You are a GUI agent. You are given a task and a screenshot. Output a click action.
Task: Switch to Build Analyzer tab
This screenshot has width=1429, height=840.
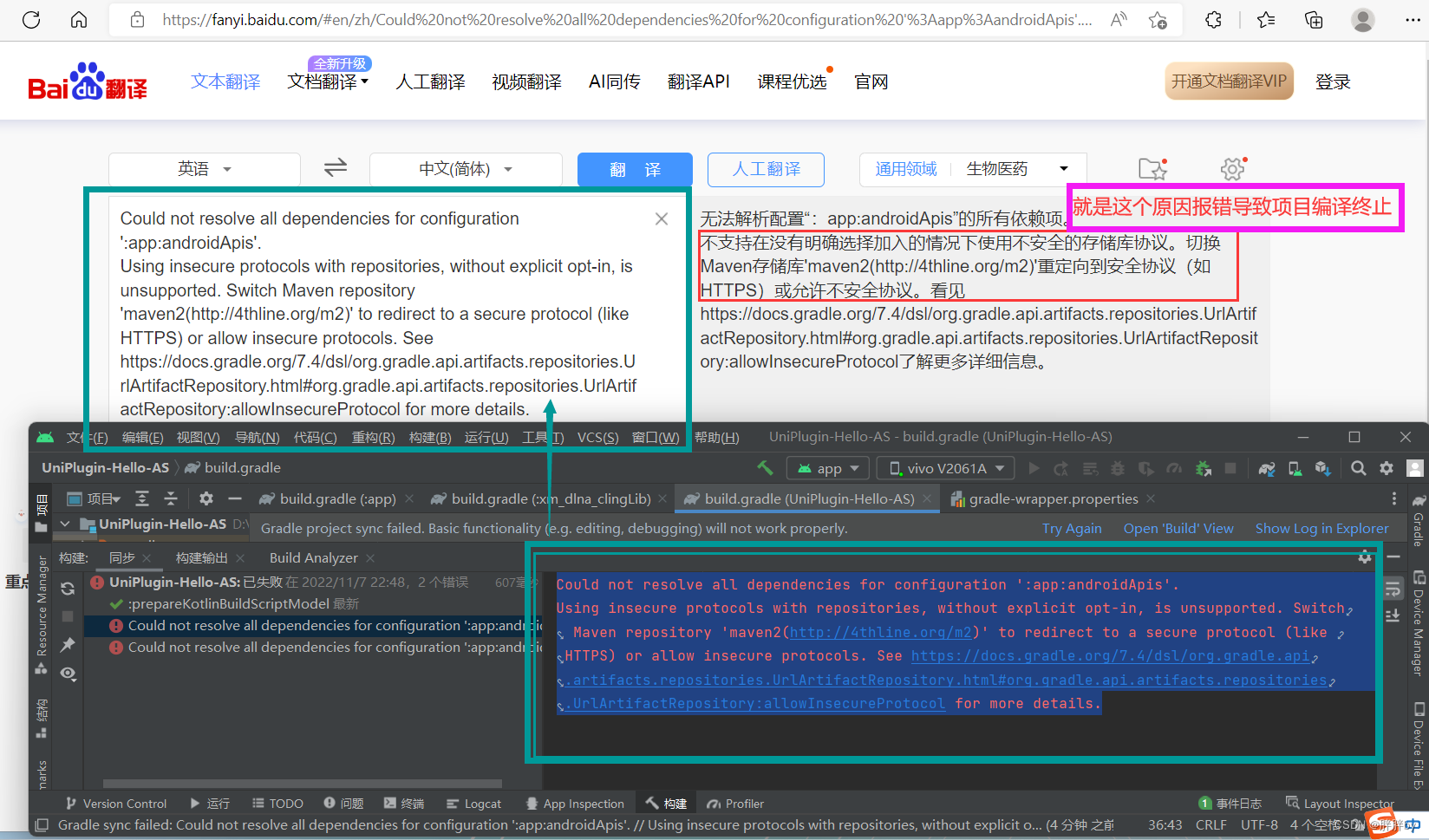313,557
